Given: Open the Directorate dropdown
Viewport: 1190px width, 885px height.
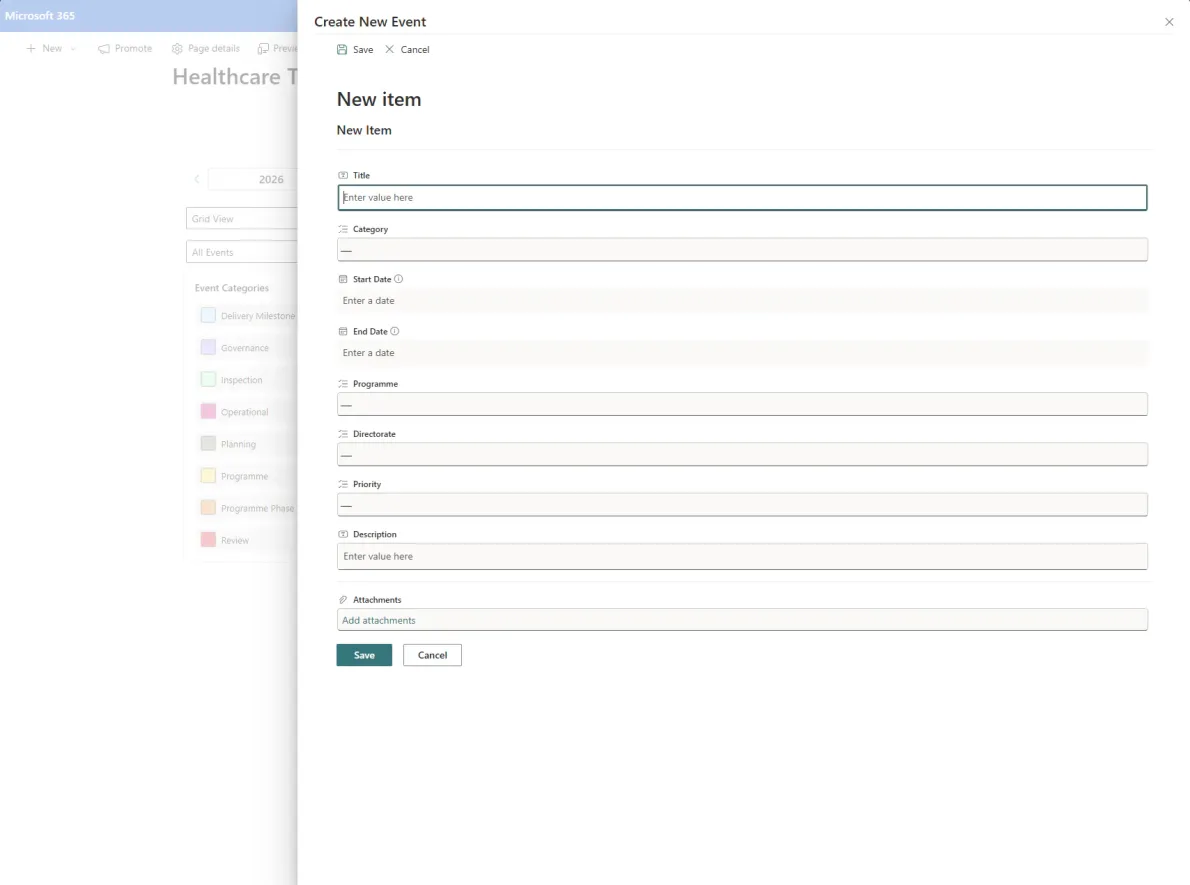Looking at the screenshot, I should (742, 455).
